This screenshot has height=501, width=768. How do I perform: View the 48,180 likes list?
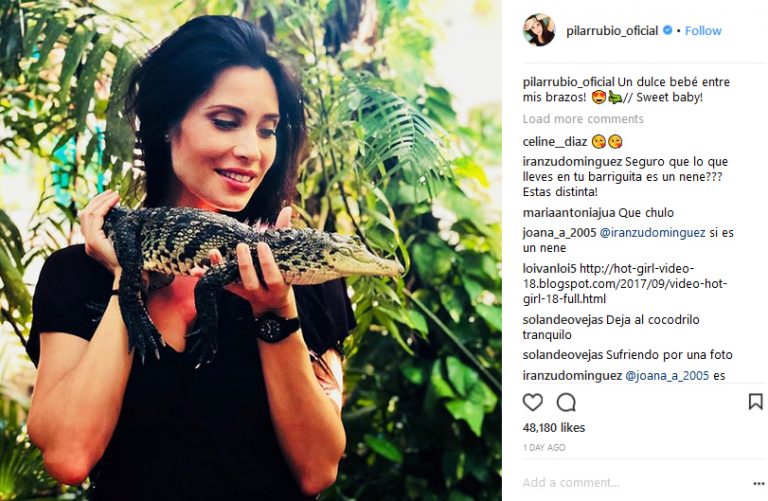click(553, 428)
